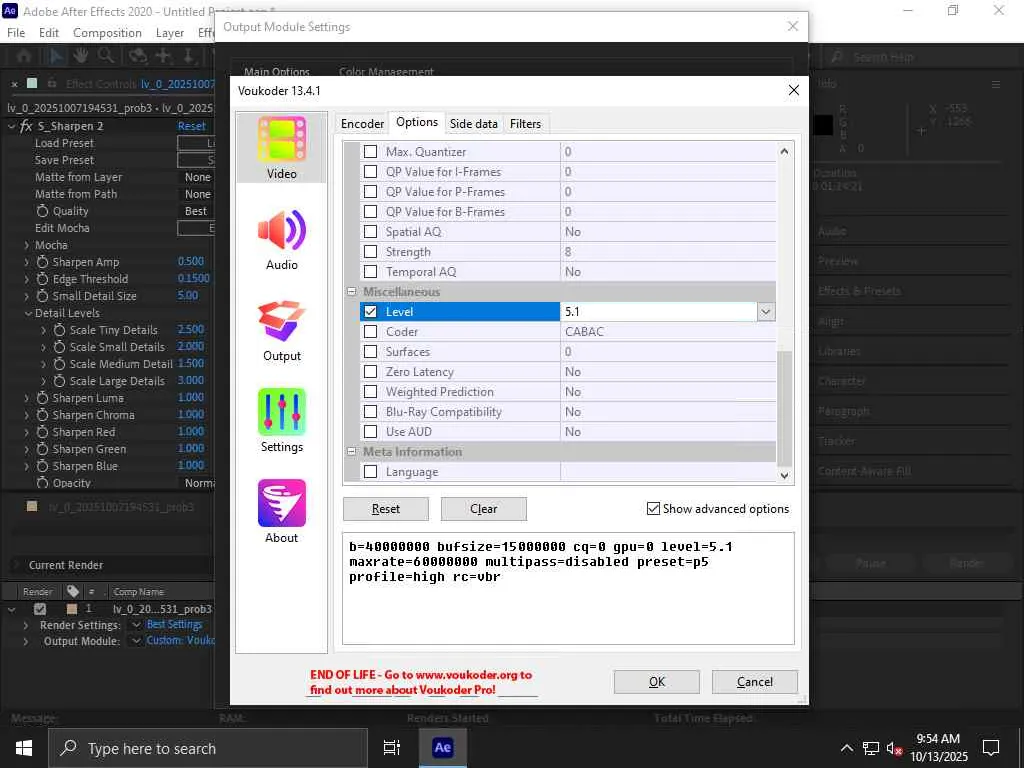Click the Reset button in Voukoder

385,509
